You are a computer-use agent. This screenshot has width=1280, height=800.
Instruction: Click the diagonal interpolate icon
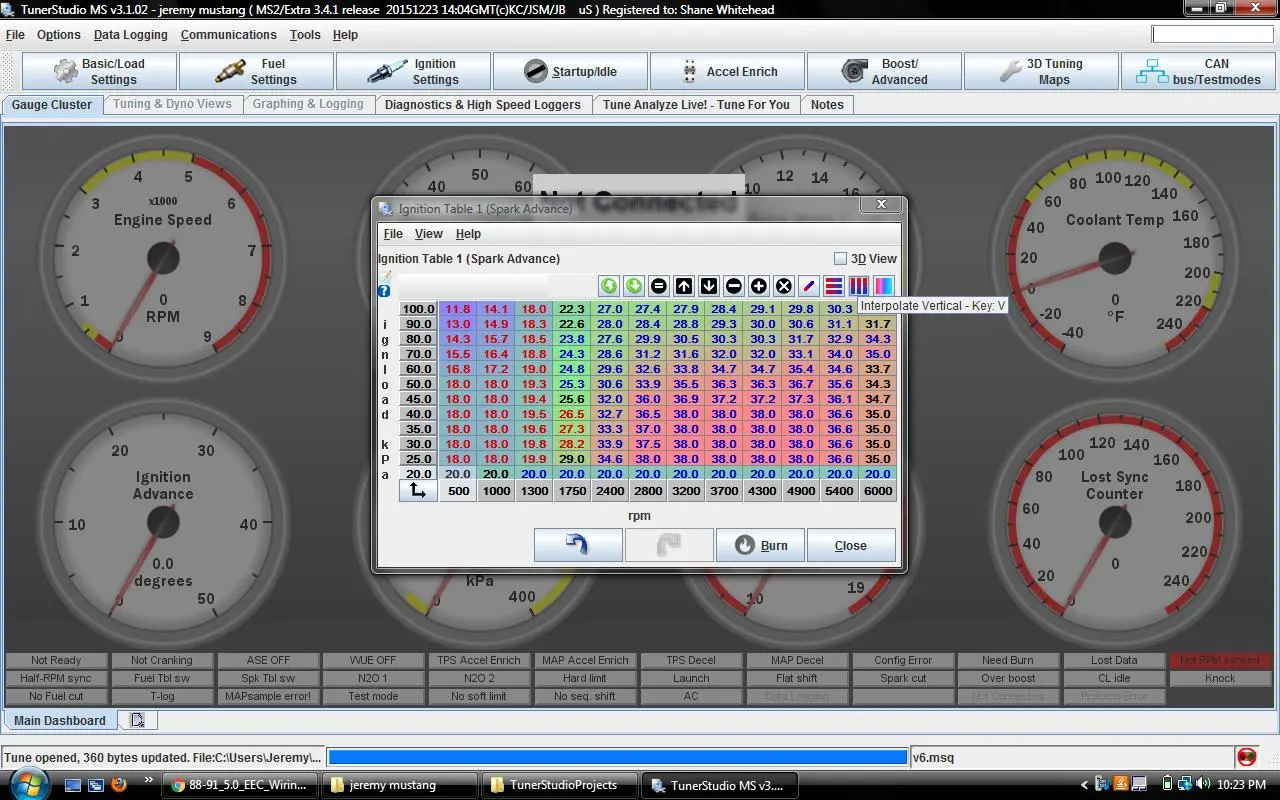[x=809, y=286]
